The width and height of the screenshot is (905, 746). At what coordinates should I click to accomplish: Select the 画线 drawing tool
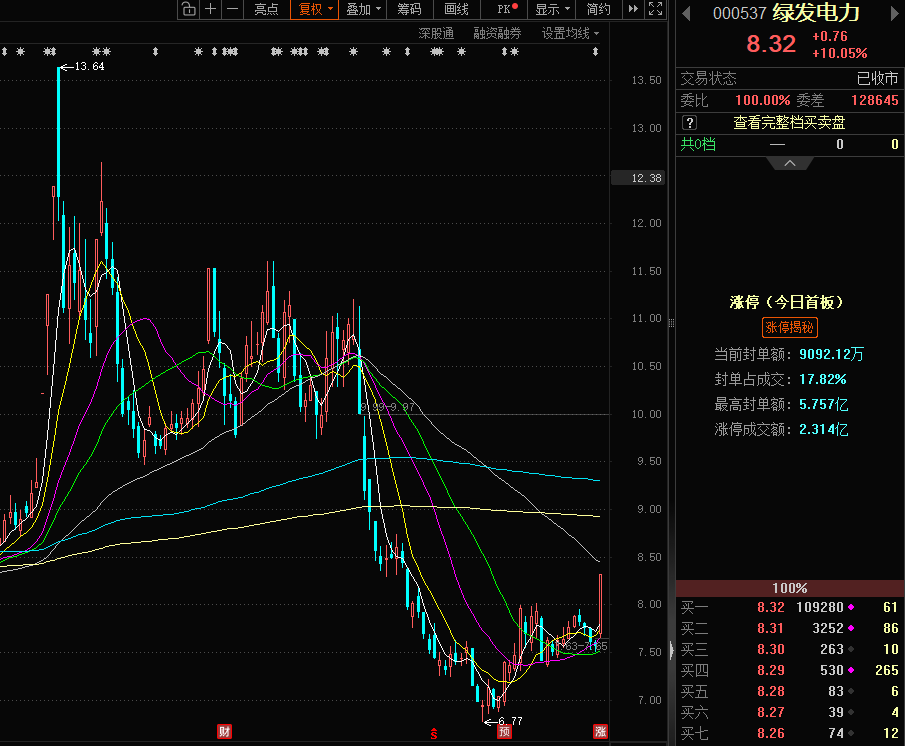[x=457, y=9]
